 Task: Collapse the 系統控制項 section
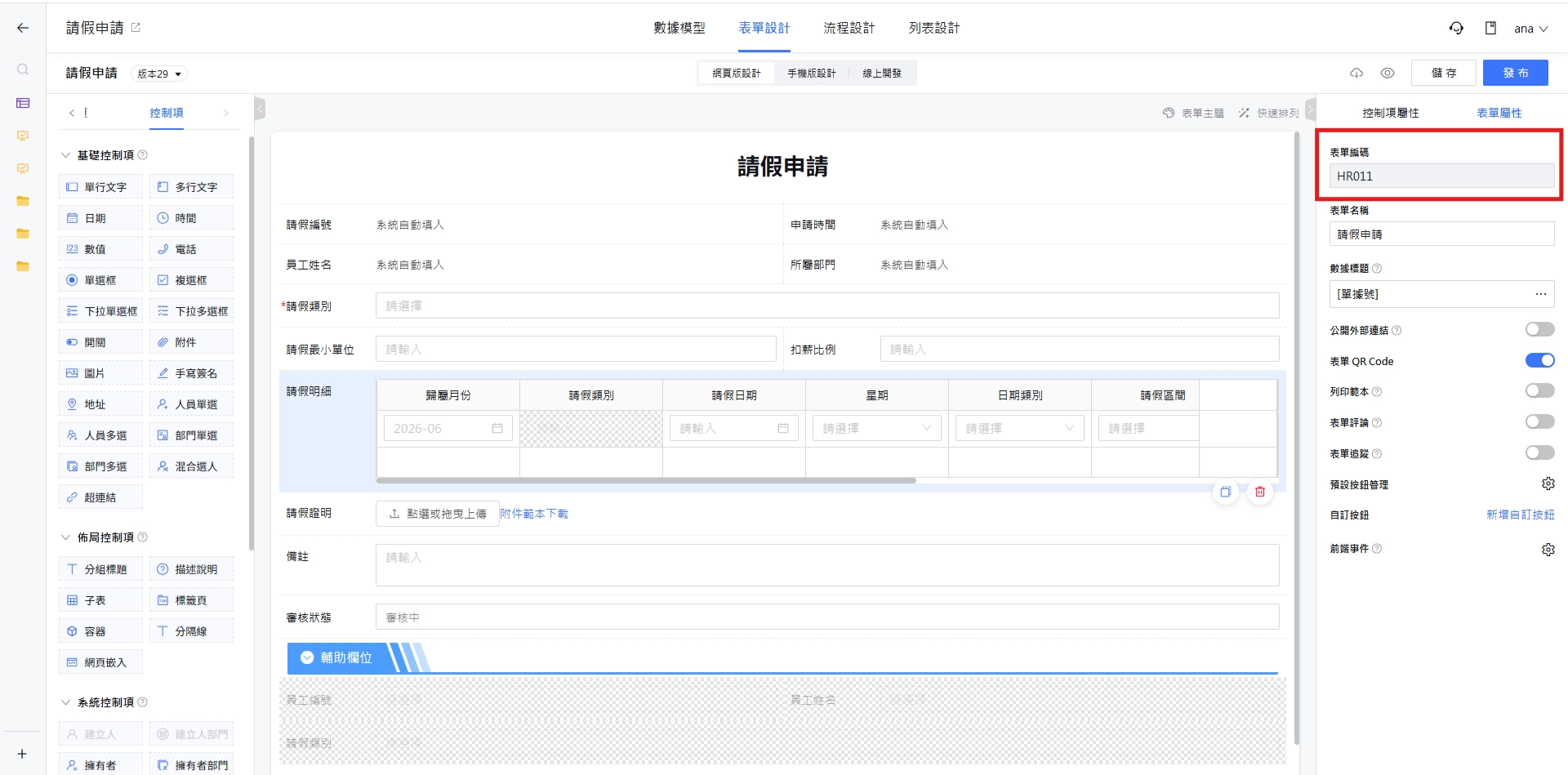pyautogui.click(x=66, y=702)
